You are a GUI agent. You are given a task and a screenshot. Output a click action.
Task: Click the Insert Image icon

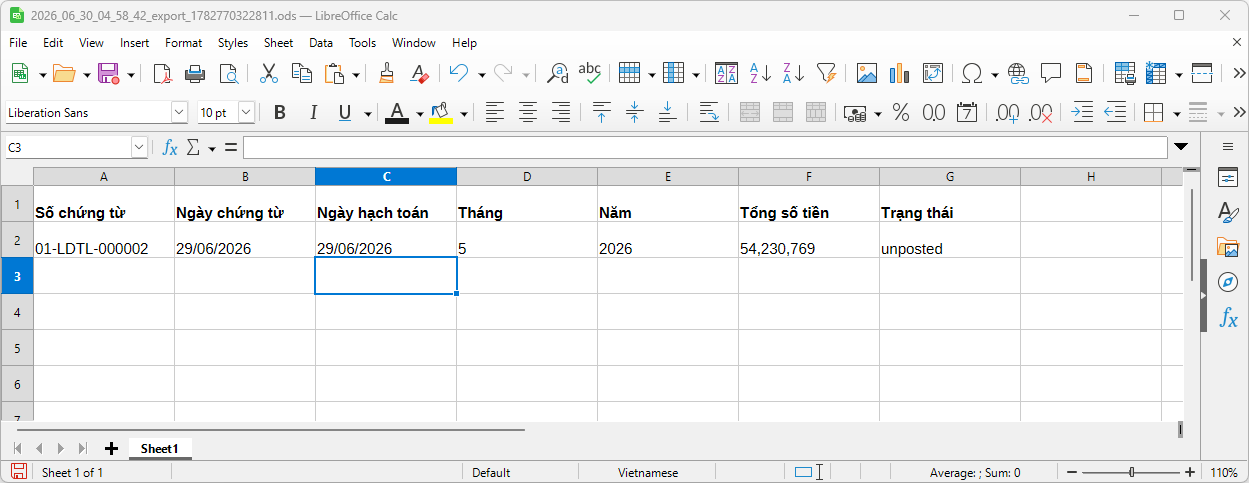(x=866, y=73)
